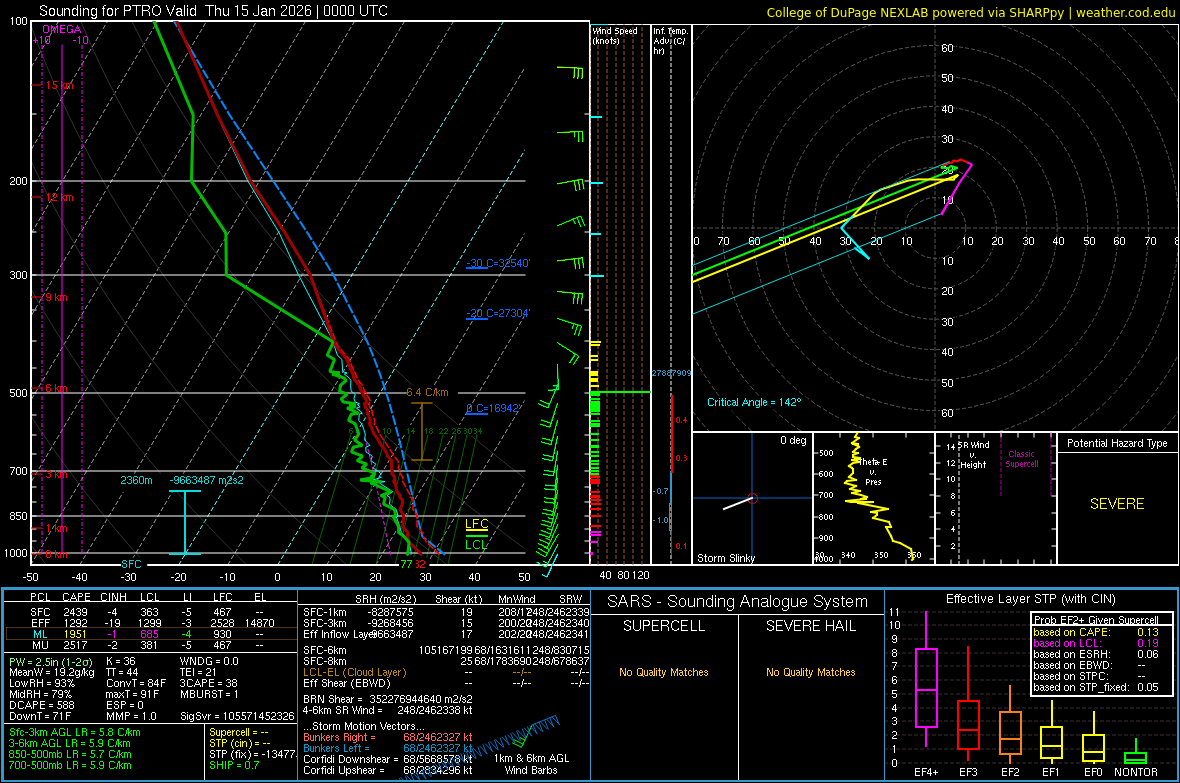Click the 'Potential Hazard Type' heading
The height and width of the screenshot is (783, 1180).
pyautogui.click(x=1117, y=443)
